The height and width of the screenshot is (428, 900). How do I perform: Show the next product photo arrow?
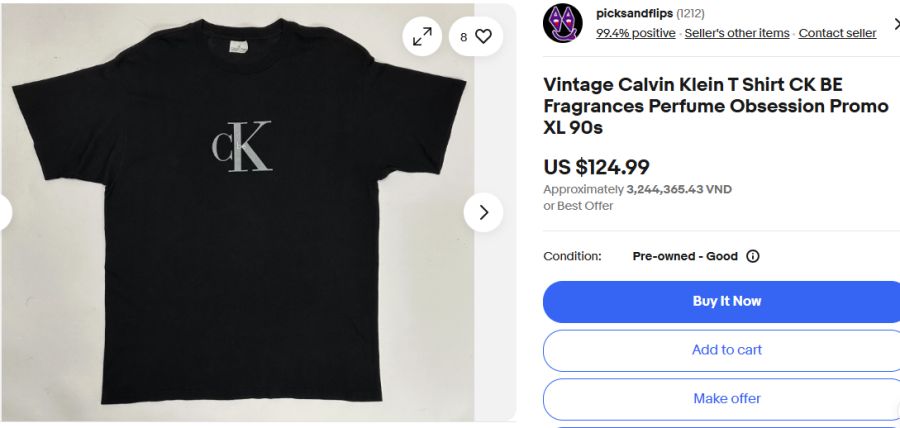click(x=483, y=212)
